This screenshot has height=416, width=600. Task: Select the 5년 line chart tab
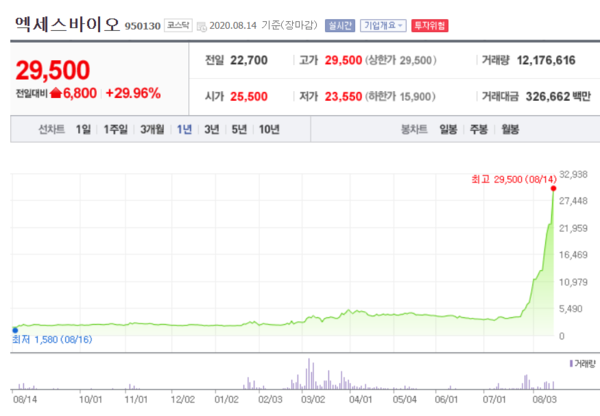pyautogui.click(x=239, y=129)
